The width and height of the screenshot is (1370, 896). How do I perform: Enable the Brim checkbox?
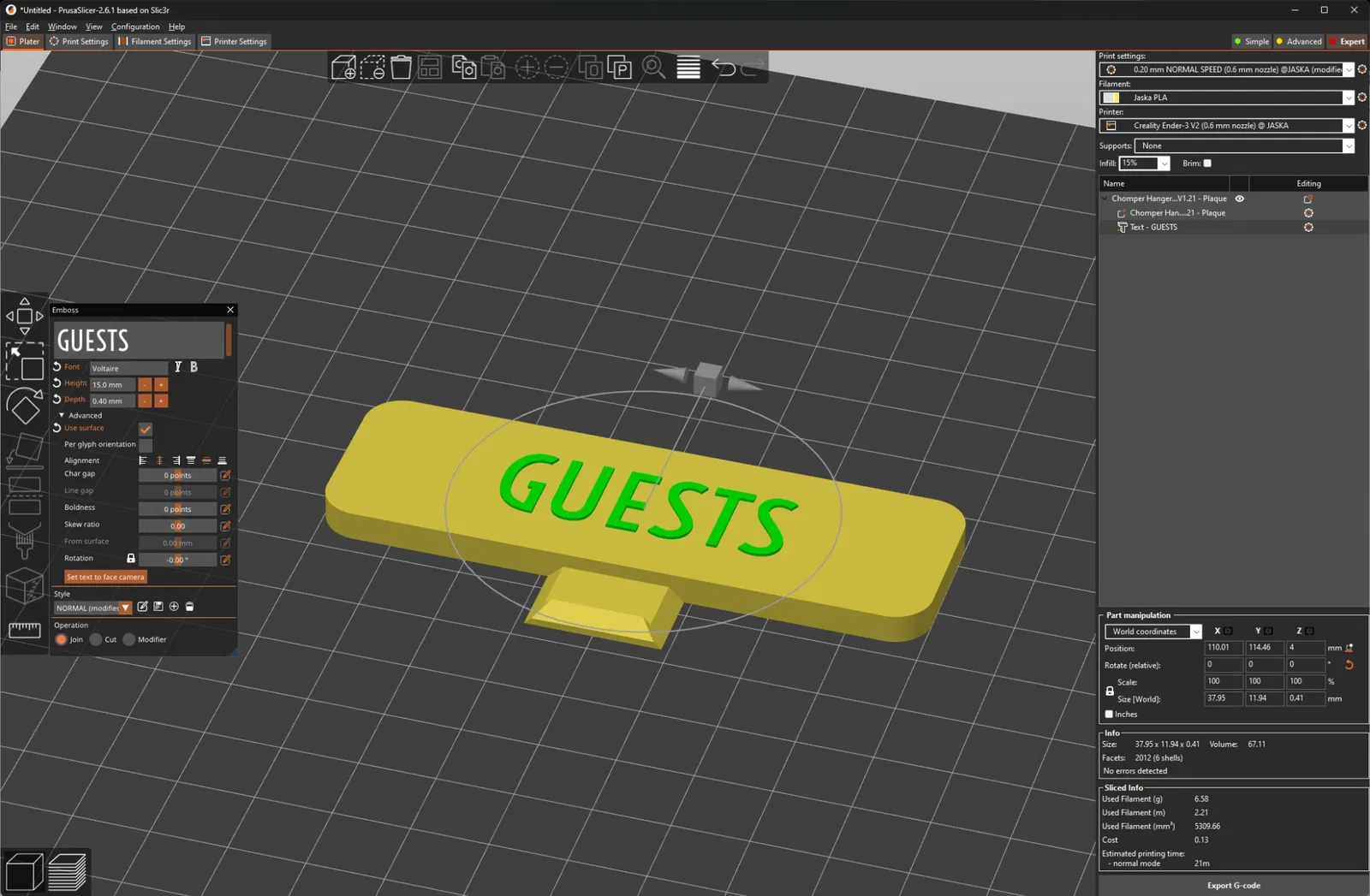[1207, 163]
